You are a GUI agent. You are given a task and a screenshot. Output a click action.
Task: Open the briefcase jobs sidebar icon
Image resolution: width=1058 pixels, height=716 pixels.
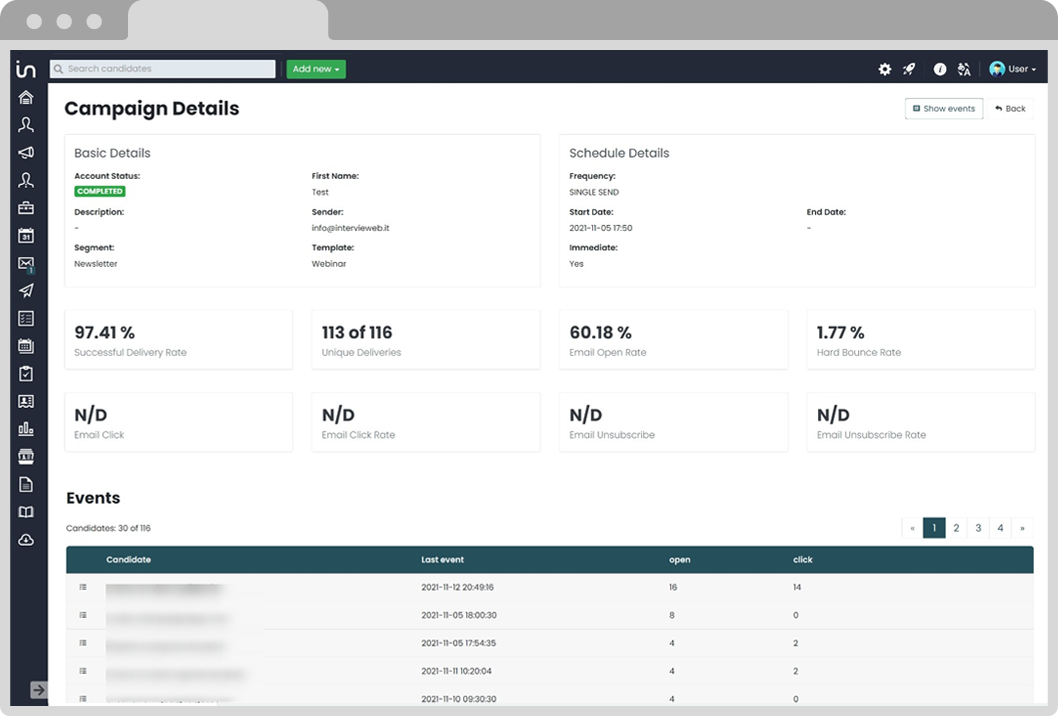click(26, 208)
